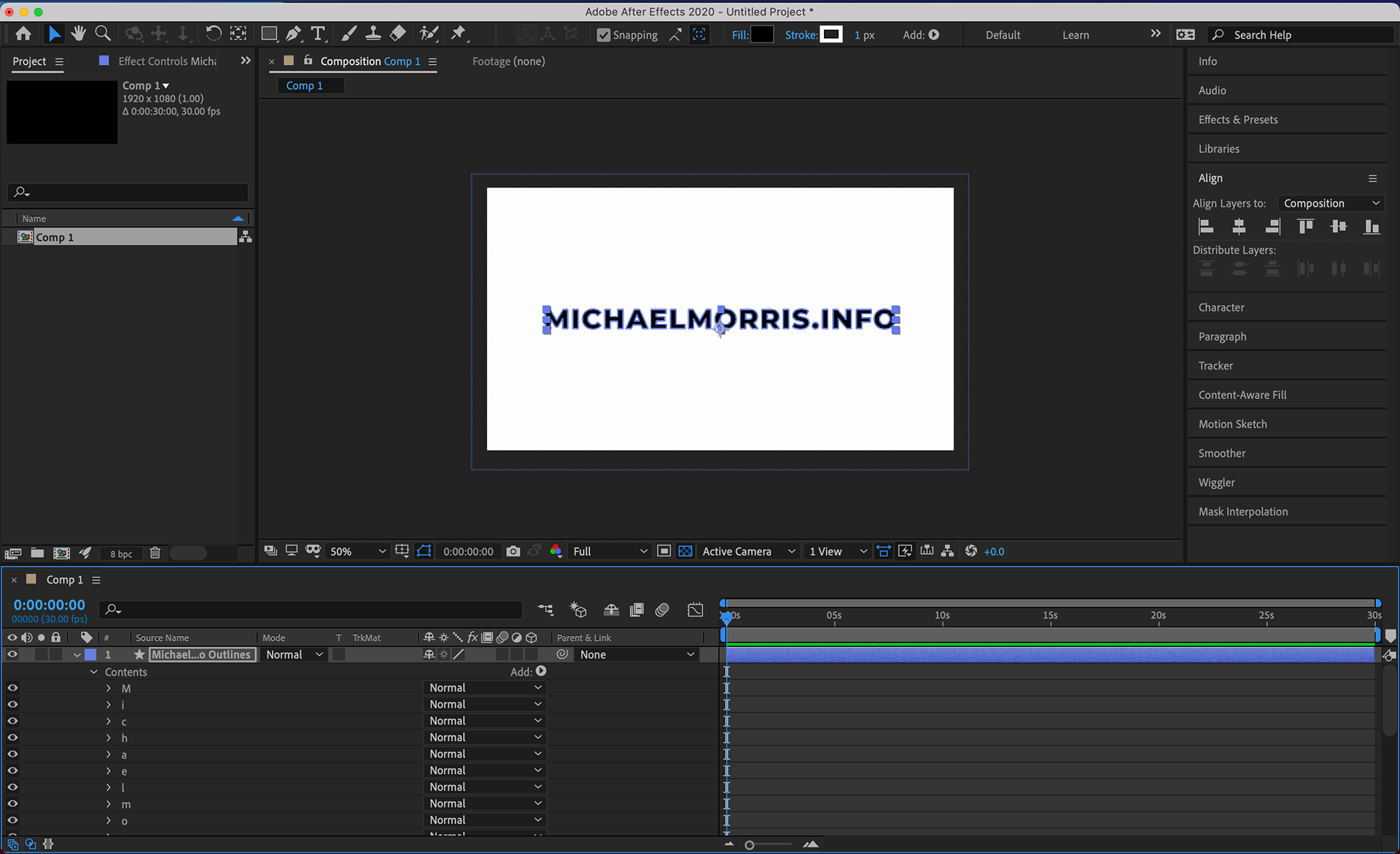This screenshot has width=1400, height=854.
Task: Hide the i shape group
Action: [x=12, y=704]
